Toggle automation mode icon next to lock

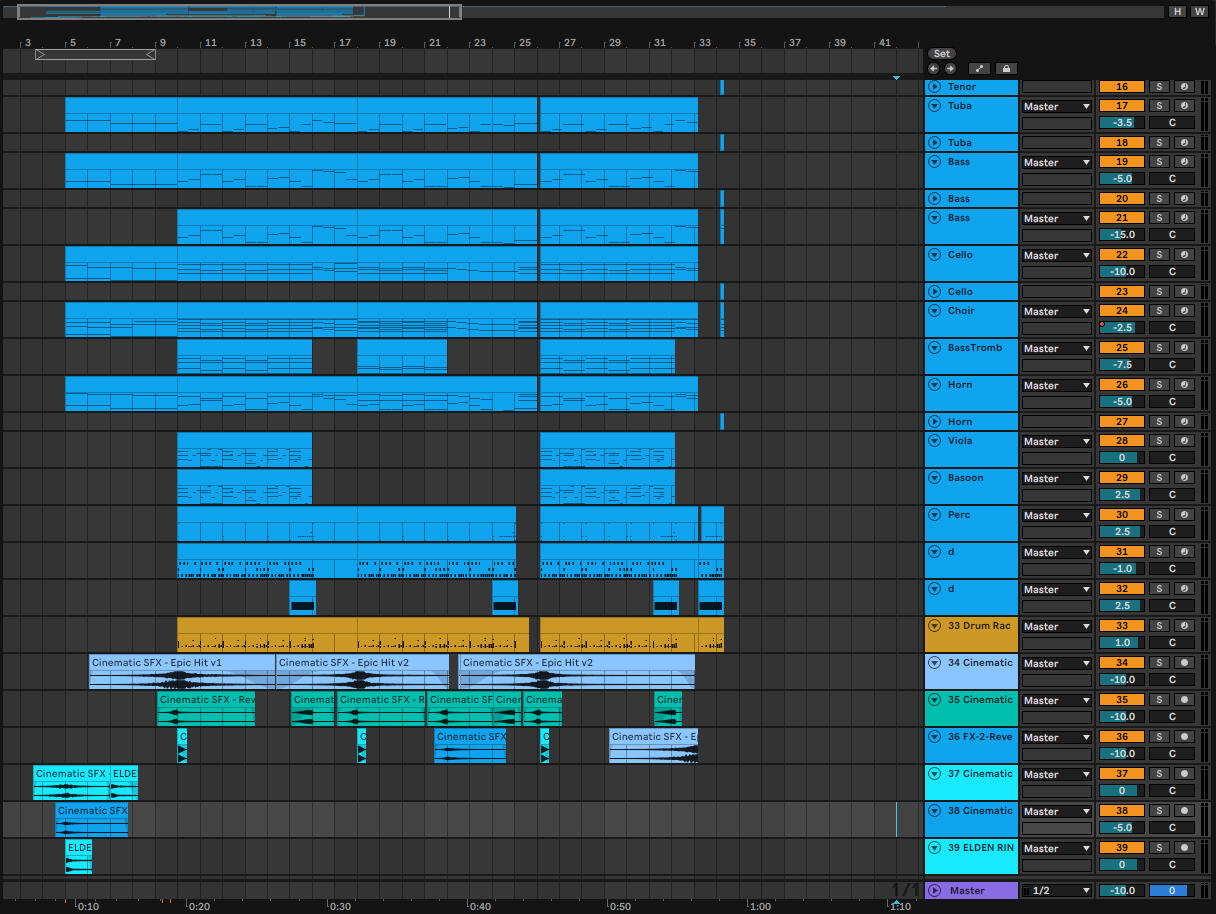[x=979, y=69]
